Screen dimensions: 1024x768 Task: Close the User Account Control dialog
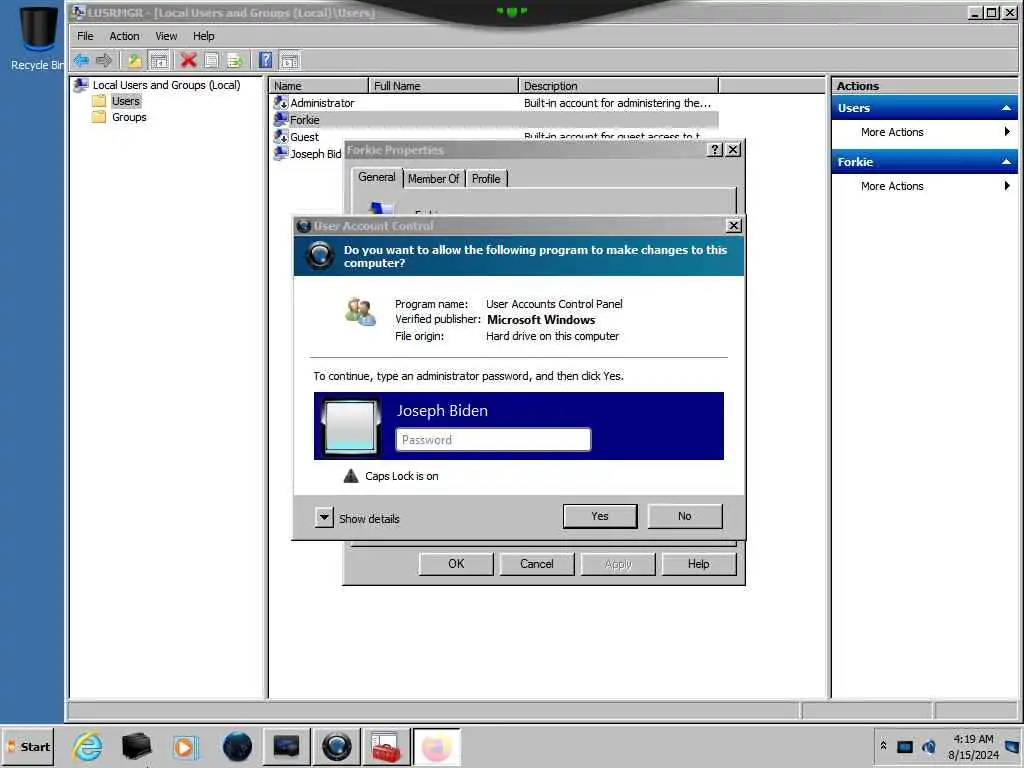(x=733, y=225)
